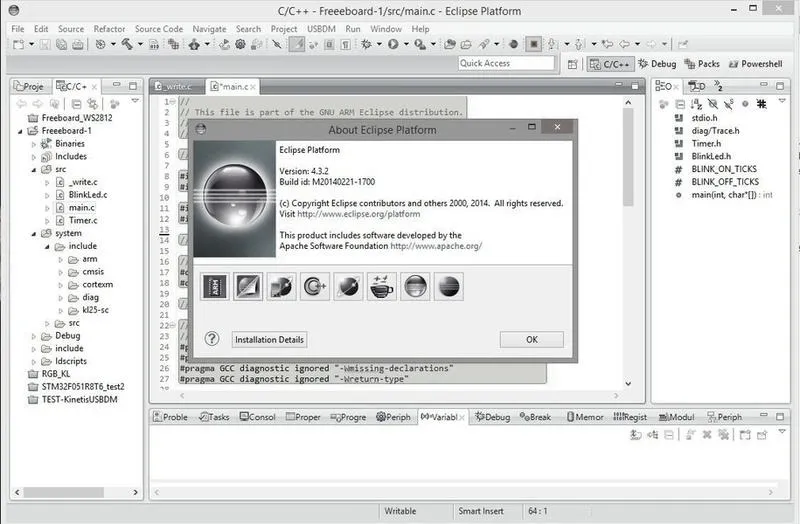Switch to Debug perspective button

657,64
